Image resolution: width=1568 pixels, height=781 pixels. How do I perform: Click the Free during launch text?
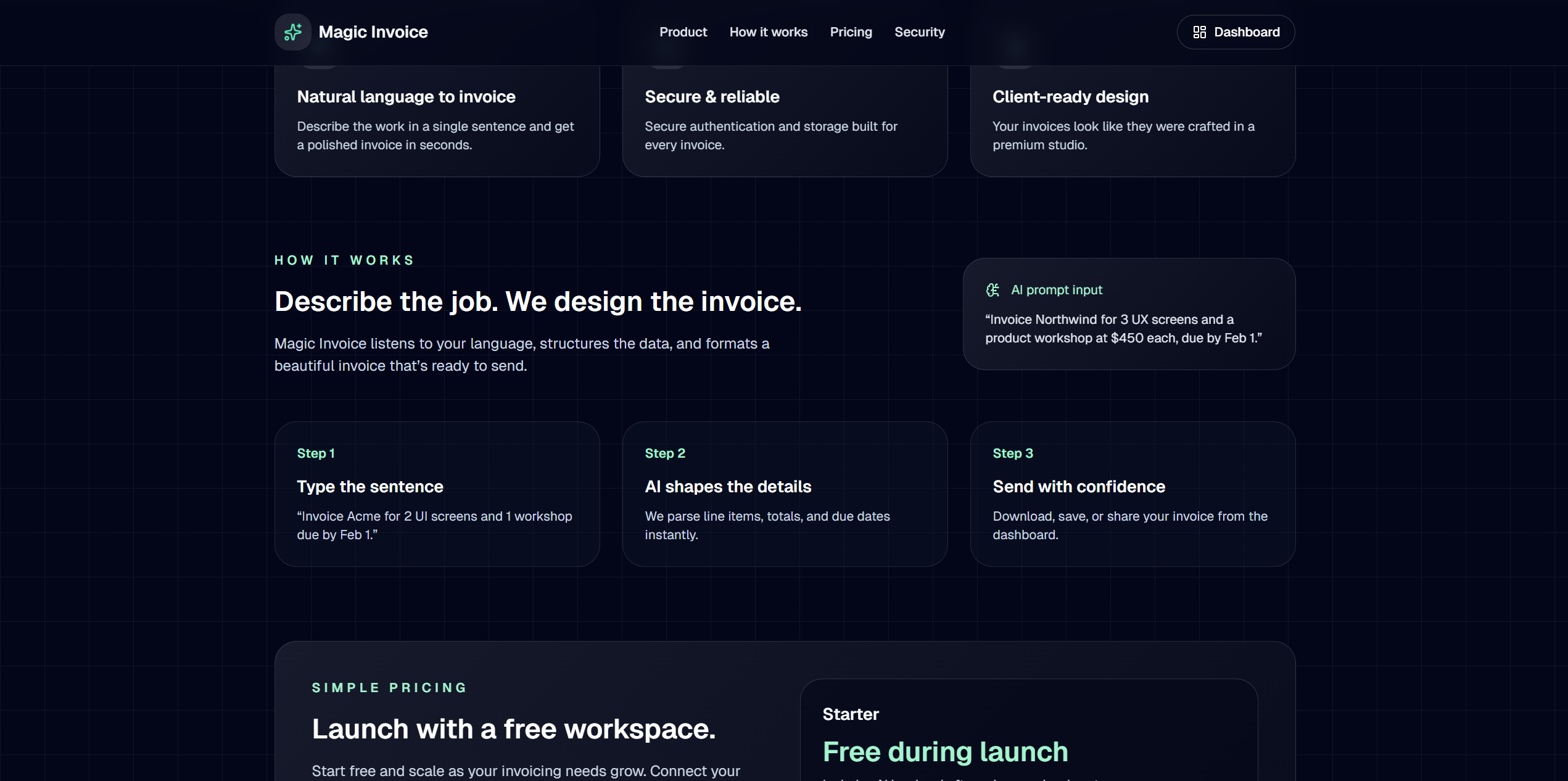pyautogui.click(x=945, y=752)
